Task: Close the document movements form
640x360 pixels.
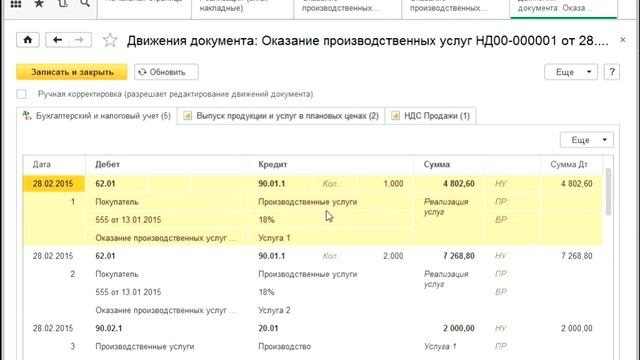Action: (x=622, y=40)
